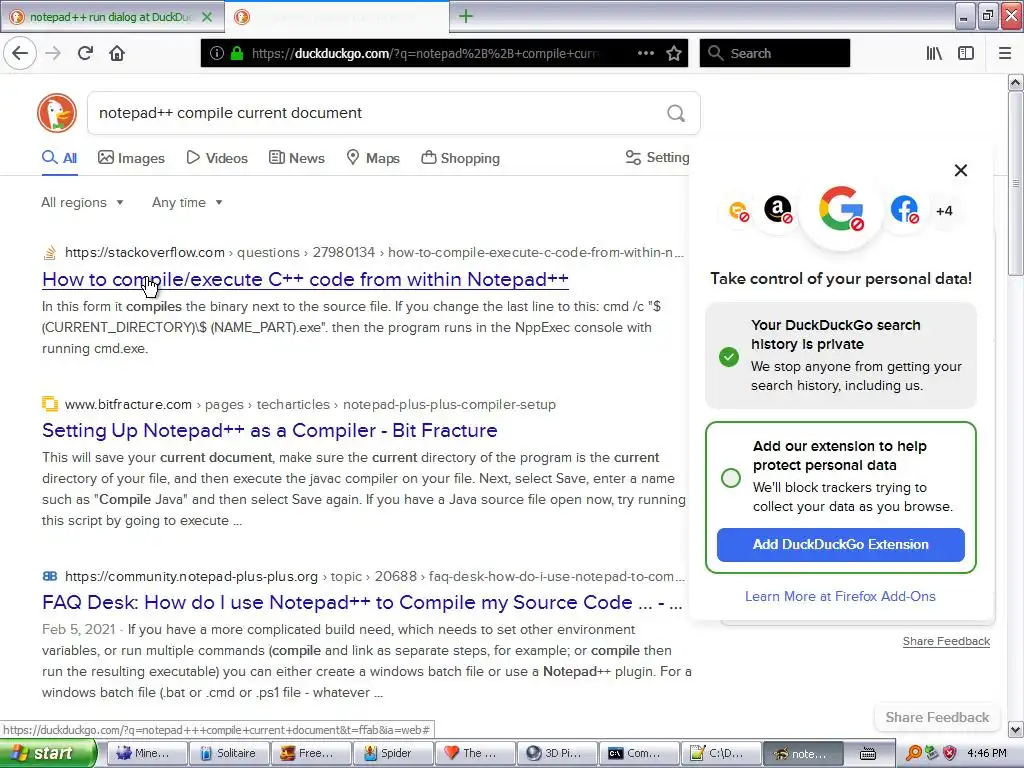Open the Settings dropdown
This screenshot has height=768, width=1024.
point(657,157)
